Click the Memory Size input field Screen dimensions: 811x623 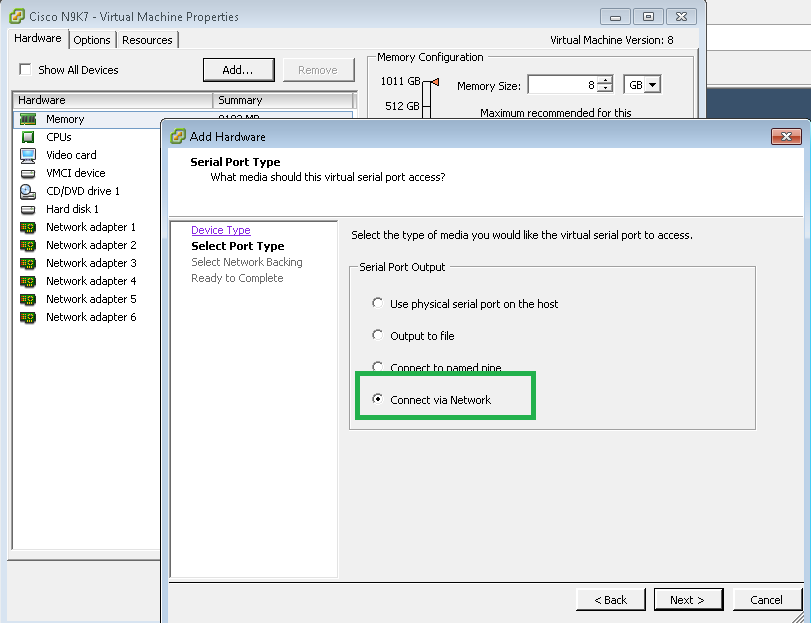click(562, 85)
